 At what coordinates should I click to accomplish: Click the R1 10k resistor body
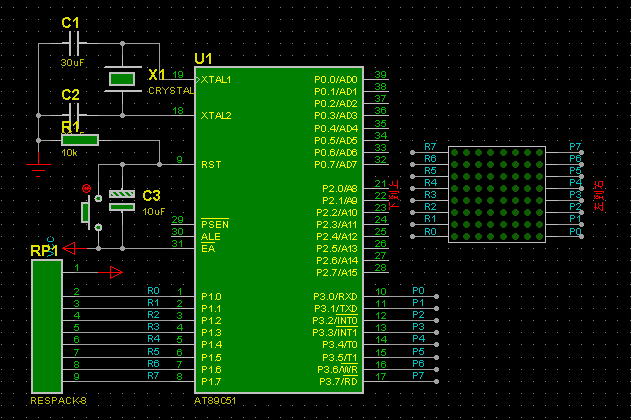(80, 139)
